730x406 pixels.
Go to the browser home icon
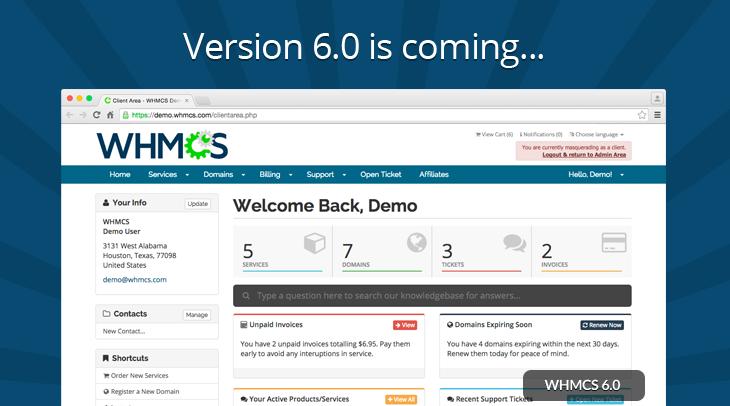[110, 115]
